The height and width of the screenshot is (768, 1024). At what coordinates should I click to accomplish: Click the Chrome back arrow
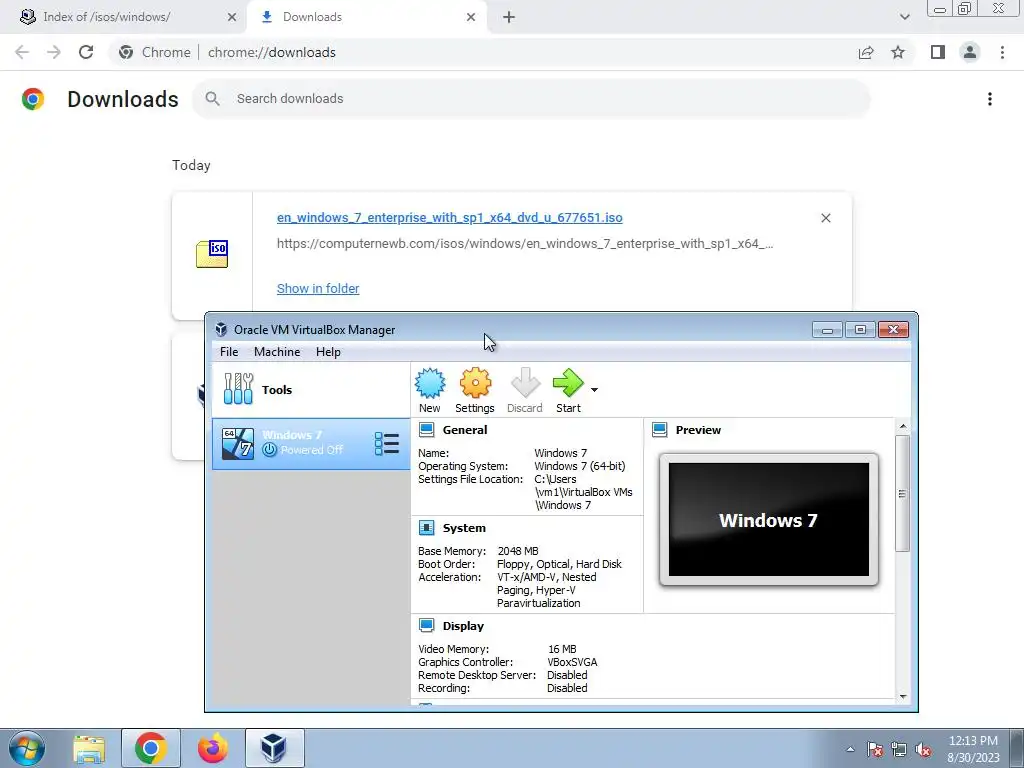tap(22, 52)
